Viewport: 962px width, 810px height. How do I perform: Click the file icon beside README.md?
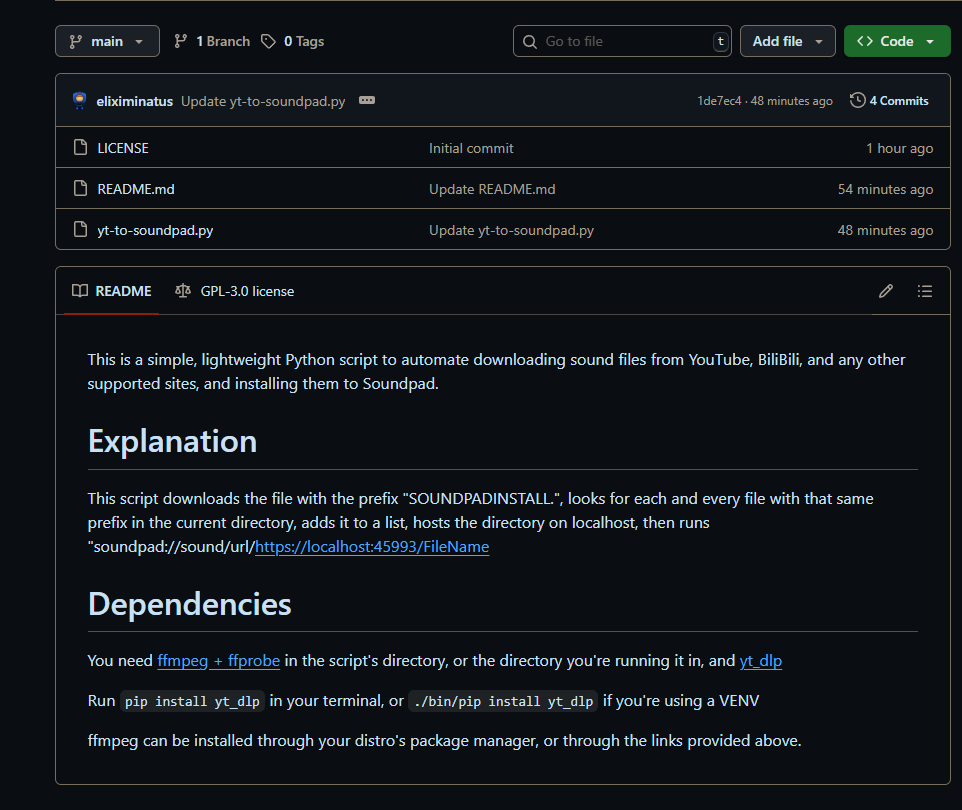click(80, 188)
